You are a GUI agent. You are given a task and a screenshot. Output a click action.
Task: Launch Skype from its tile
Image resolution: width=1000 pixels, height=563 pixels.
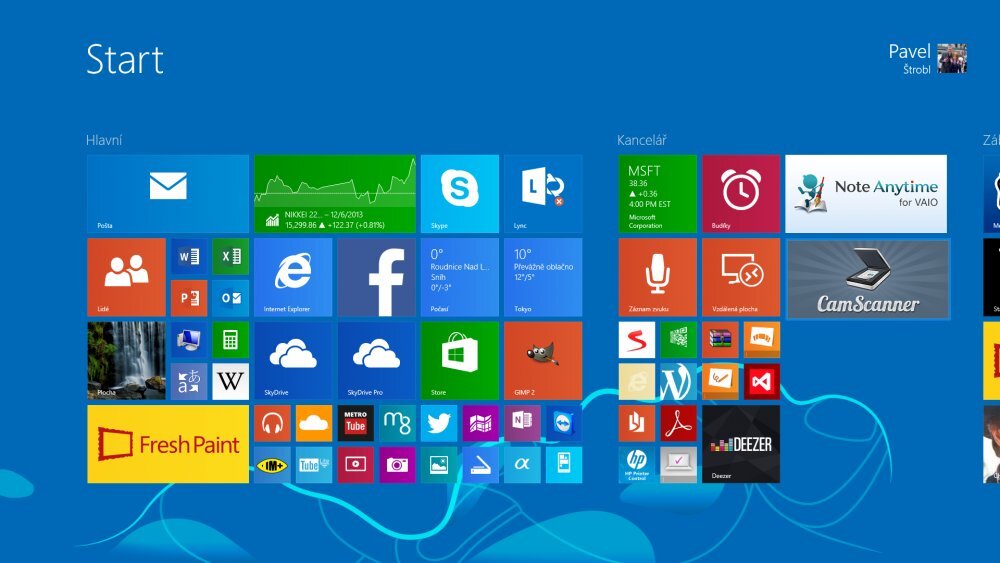(x=459, y=193)
